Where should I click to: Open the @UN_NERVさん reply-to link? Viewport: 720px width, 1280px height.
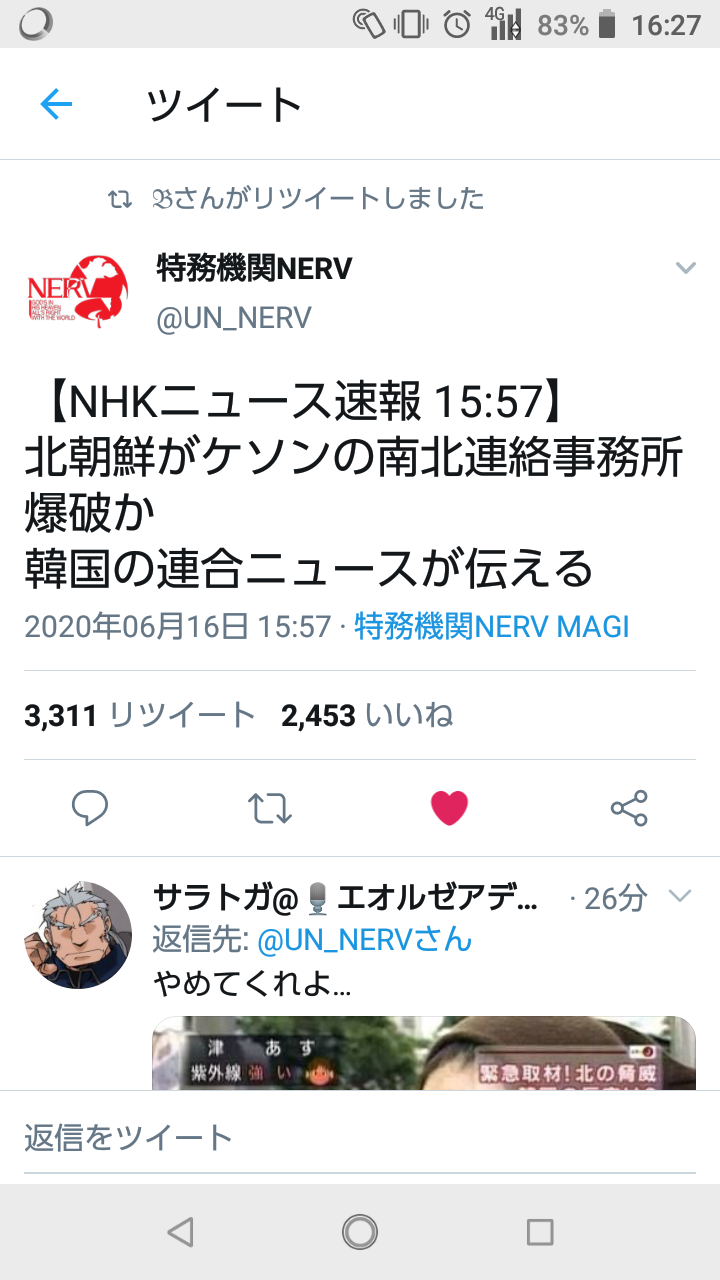(x=364, y=940)
